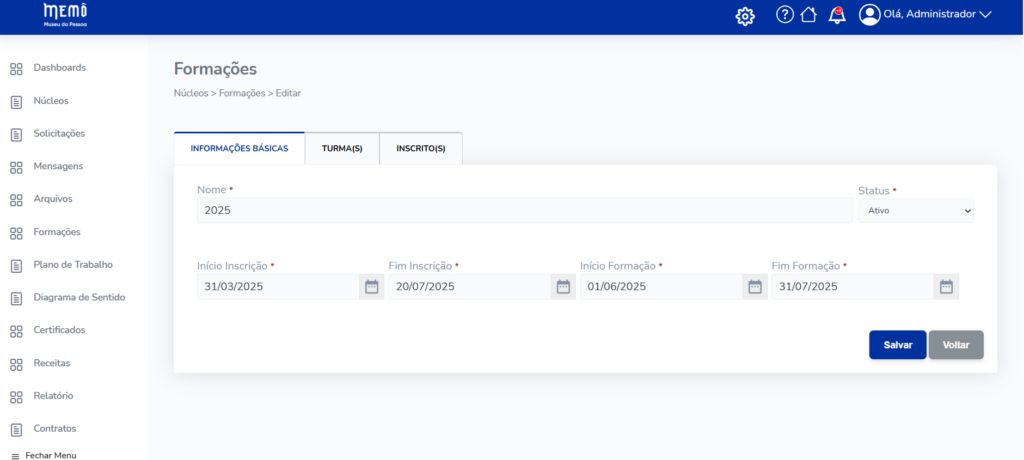Click the Salvar button

[x=897, y=345]
